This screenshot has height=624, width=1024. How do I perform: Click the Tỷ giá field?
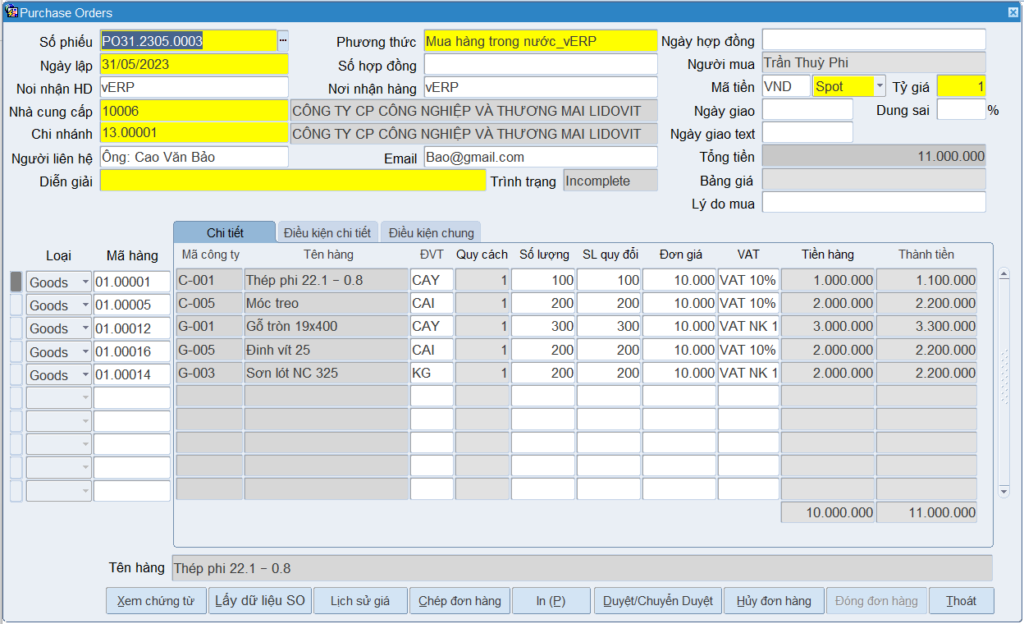click(961, 86)
